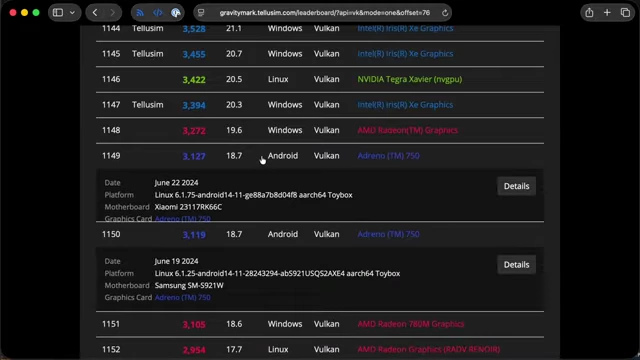Select rank number 1148

coord(111,130)
